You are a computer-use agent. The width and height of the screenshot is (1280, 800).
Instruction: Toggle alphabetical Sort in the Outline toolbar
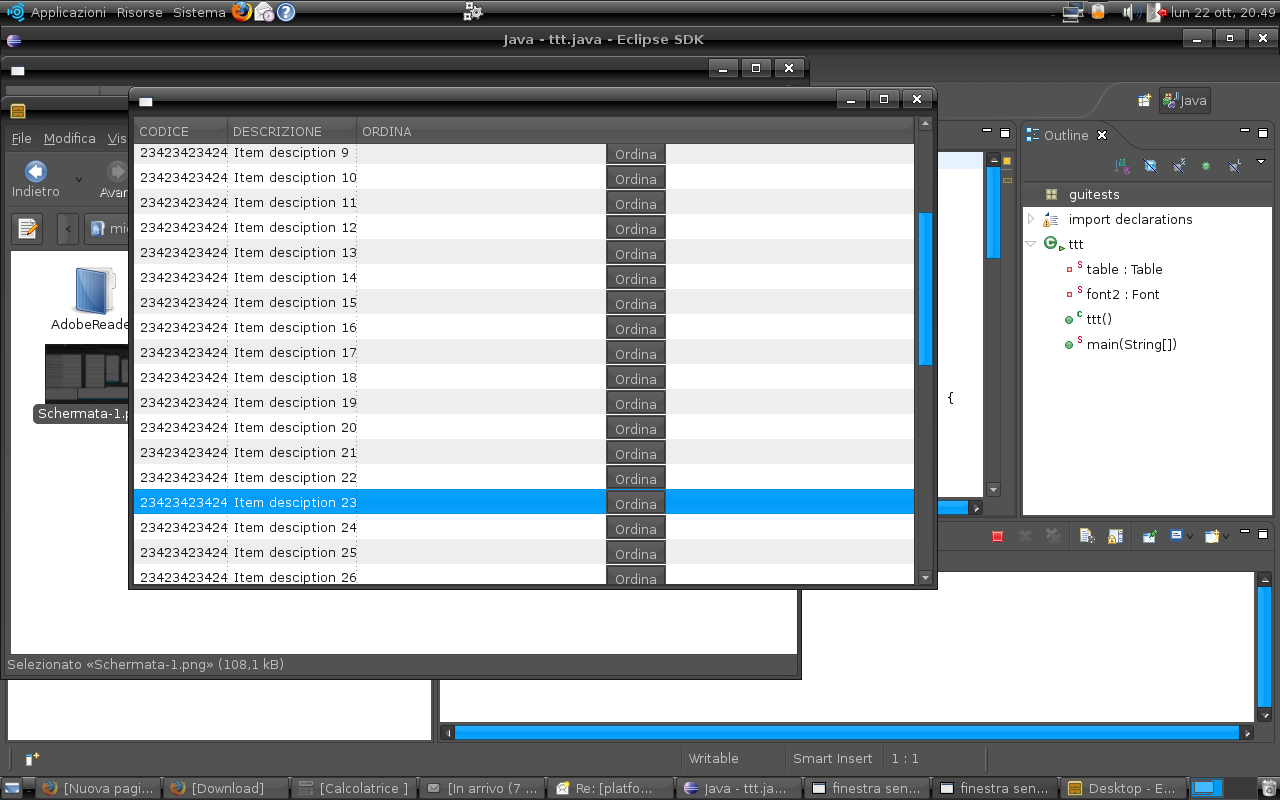click(x=1123, y=166)
